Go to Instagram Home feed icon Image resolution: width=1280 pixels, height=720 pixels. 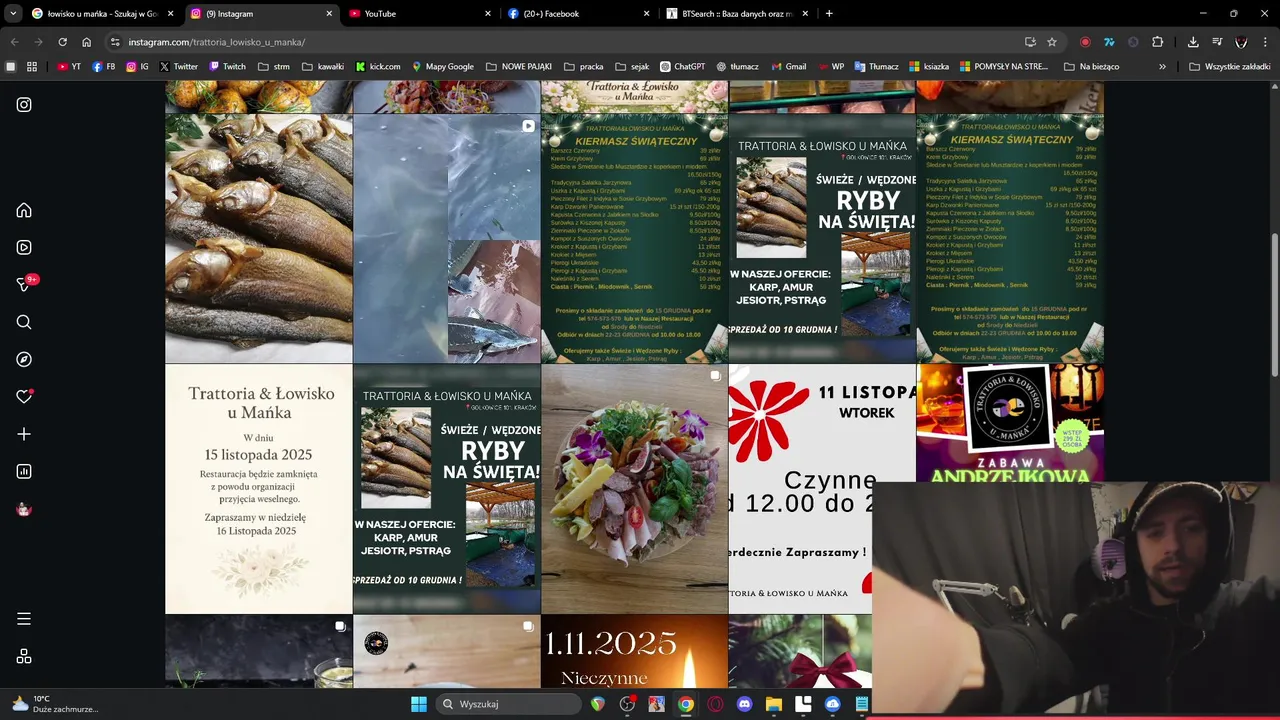(24, 210)
